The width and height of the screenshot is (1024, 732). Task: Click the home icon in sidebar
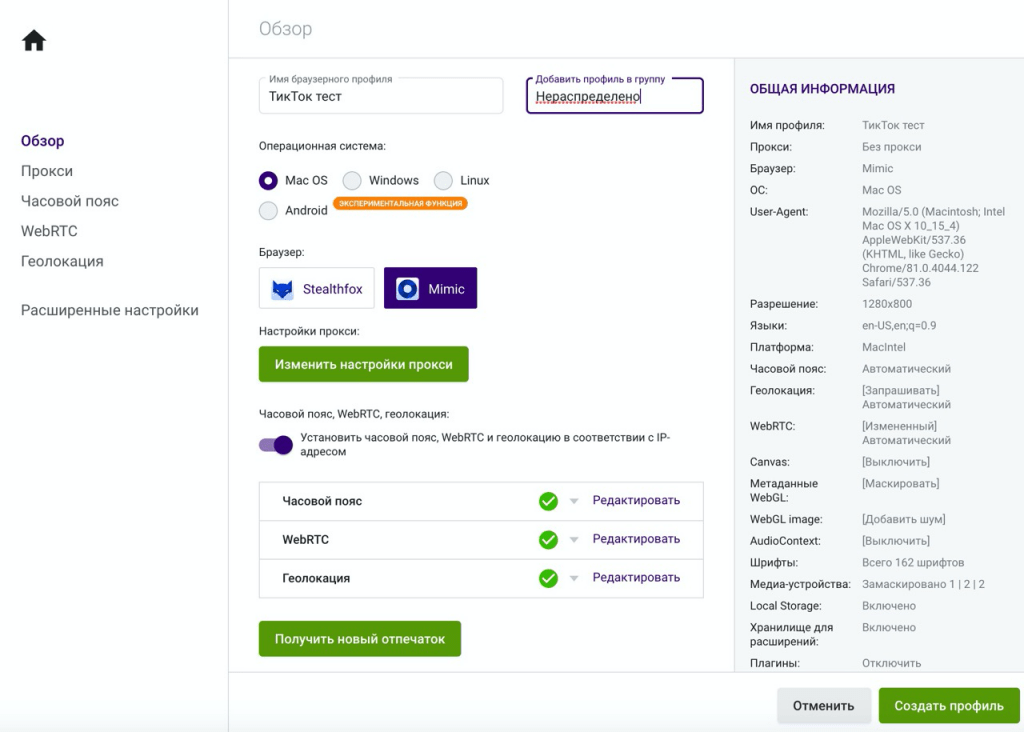pos(34,41)
